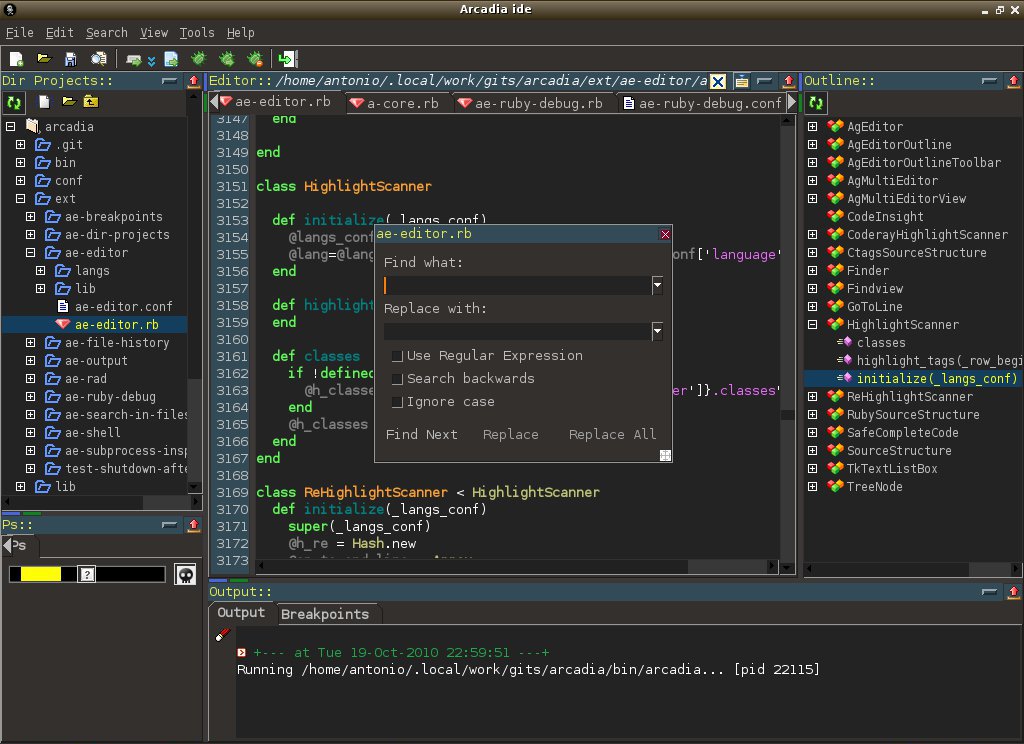Refresh the Outline panel with green arrows

pos(817,103)
